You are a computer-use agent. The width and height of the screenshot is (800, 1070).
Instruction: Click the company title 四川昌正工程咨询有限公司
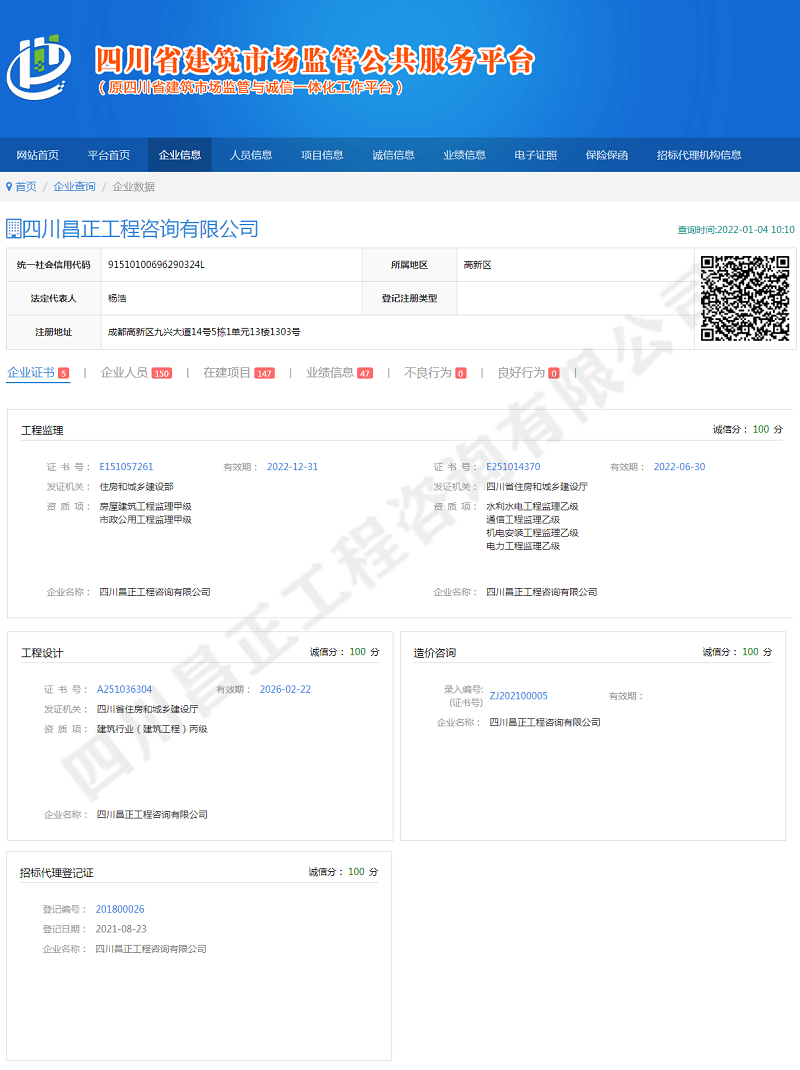(141, 229)
